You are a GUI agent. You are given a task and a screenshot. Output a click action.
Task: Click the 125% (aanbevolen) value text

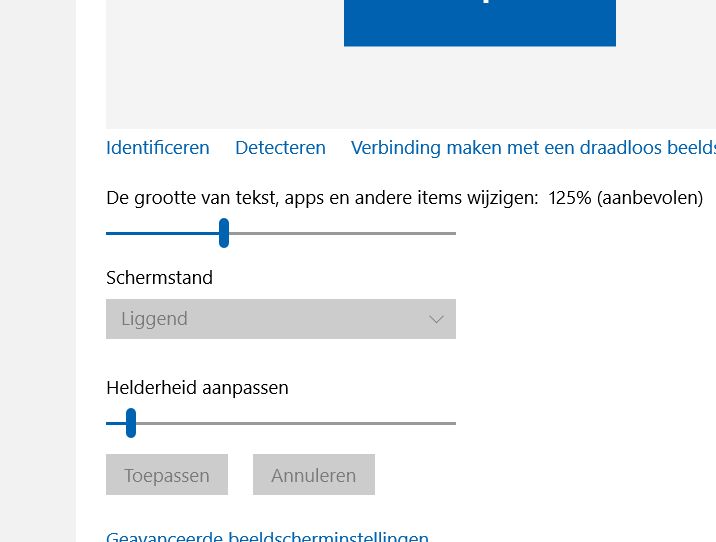pyautogui.click(x=626, y=198)
